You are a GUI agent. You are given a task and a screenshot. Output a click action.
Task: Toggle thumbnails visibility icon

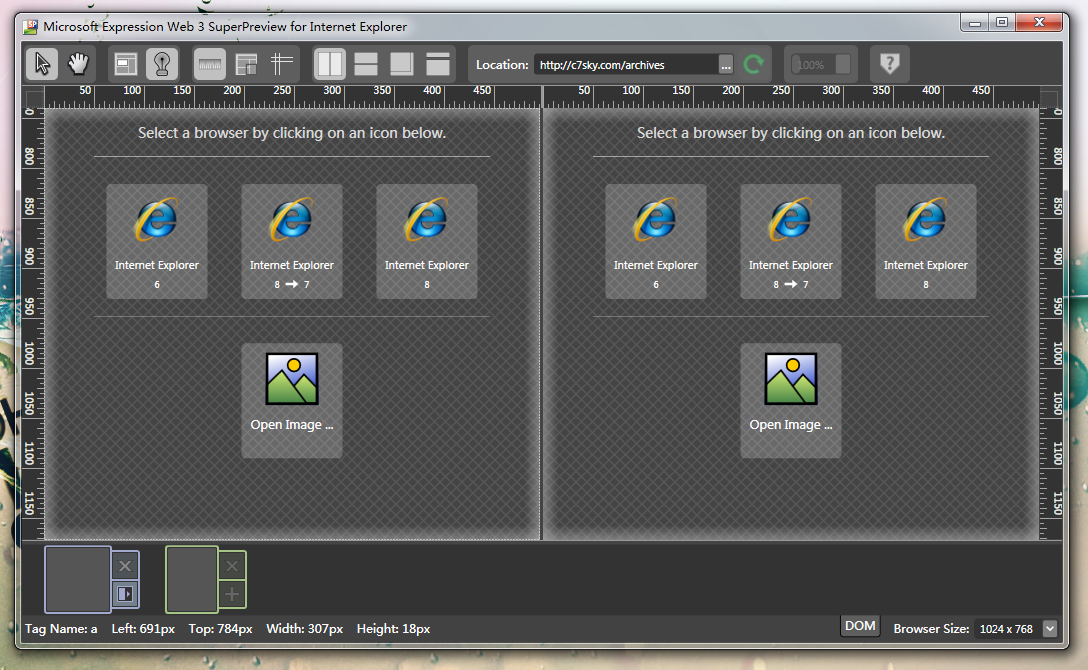click(x=246, y=64)
